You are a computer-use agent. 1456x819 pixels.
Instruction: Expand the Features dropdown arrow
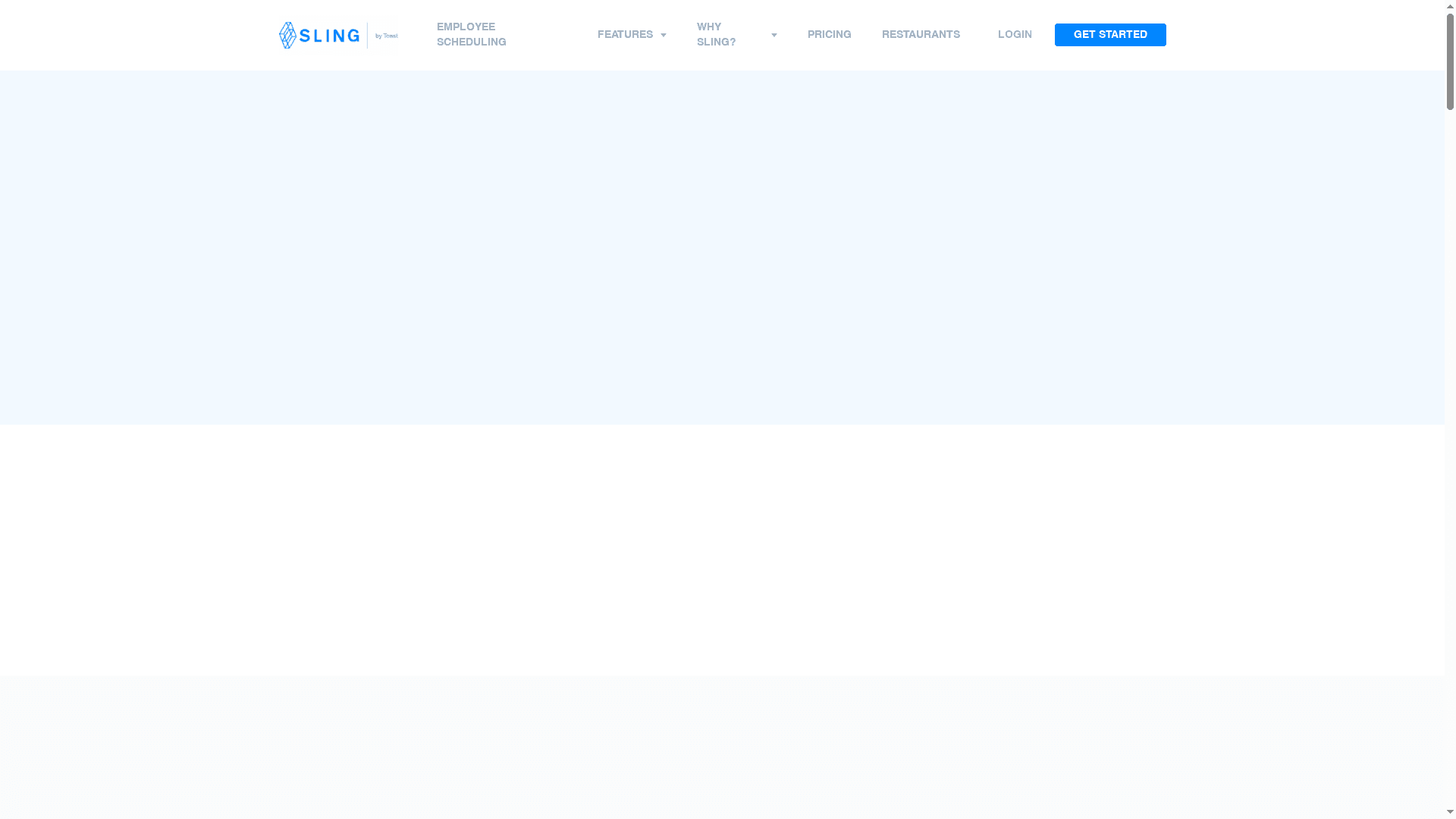coord(664,36)
